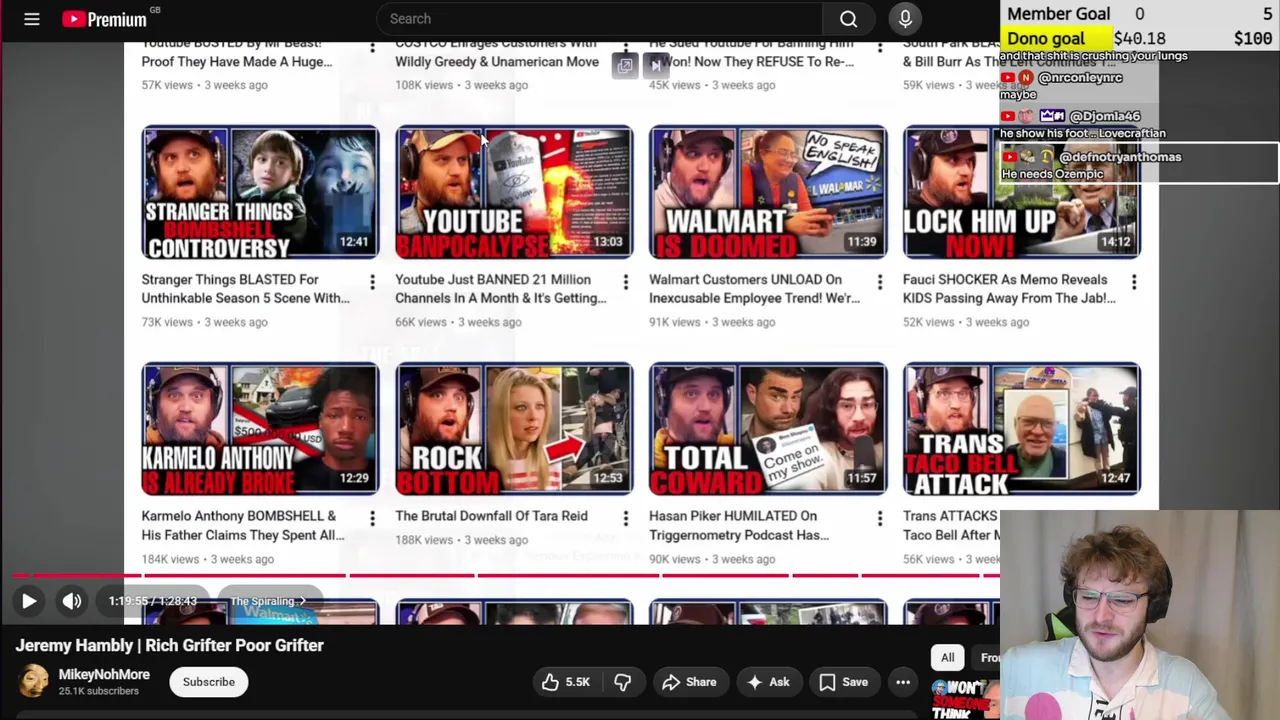Open Trans Taco Bell Attack thumbnail
1280x720 pixels.
pos(1021,429)
